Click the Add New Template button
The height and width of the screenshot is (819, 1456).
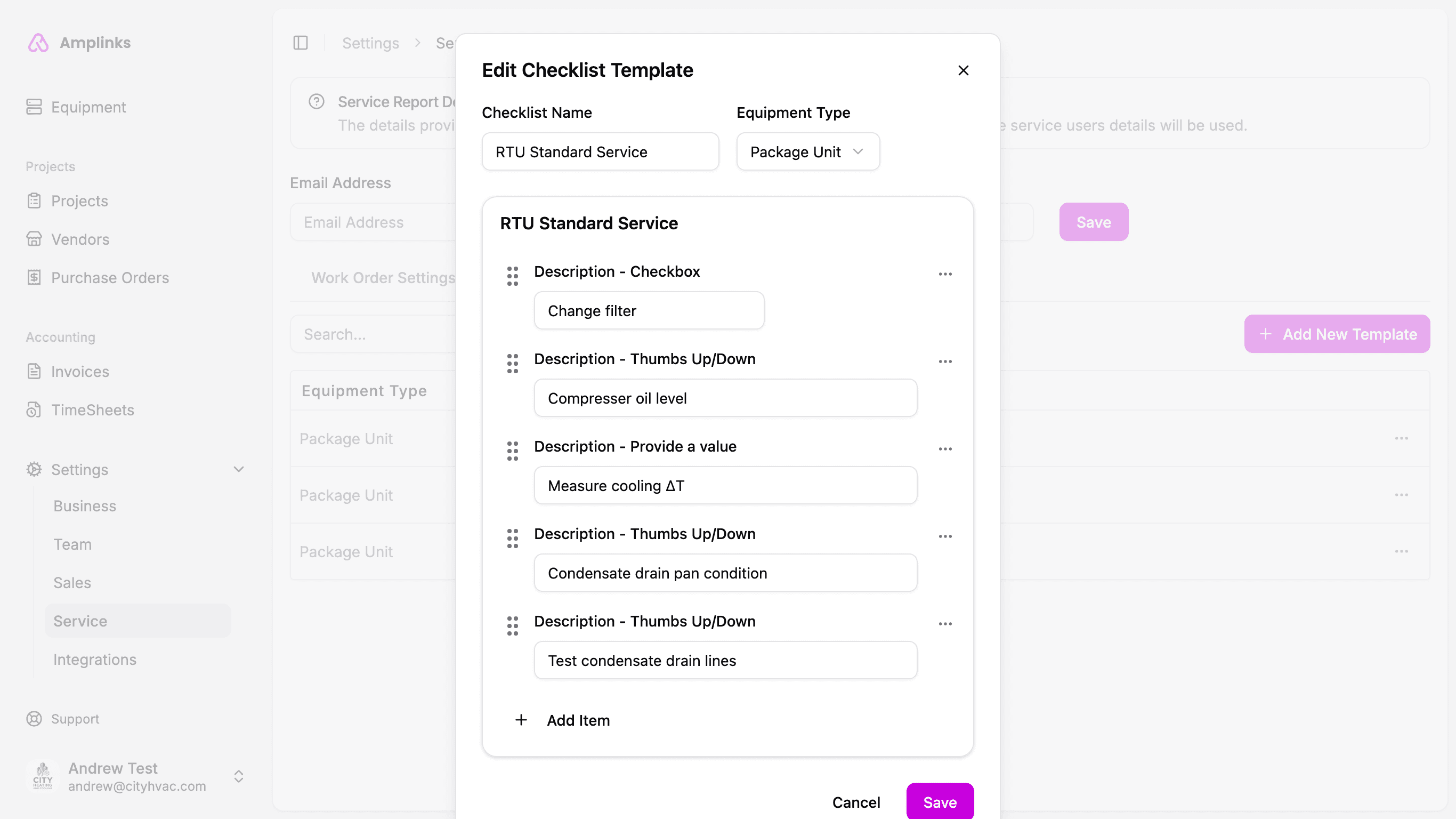point(1337,334)
